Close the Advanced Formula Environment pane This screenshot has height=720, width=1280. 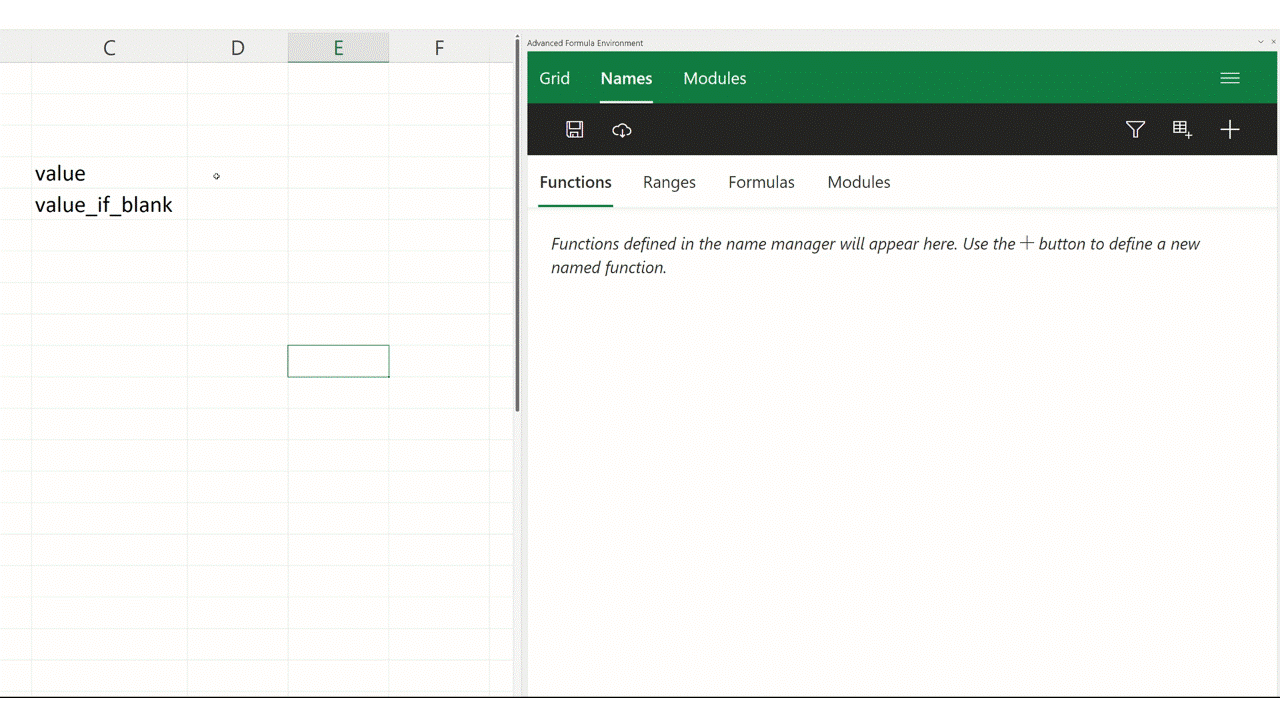(1273, 42)
